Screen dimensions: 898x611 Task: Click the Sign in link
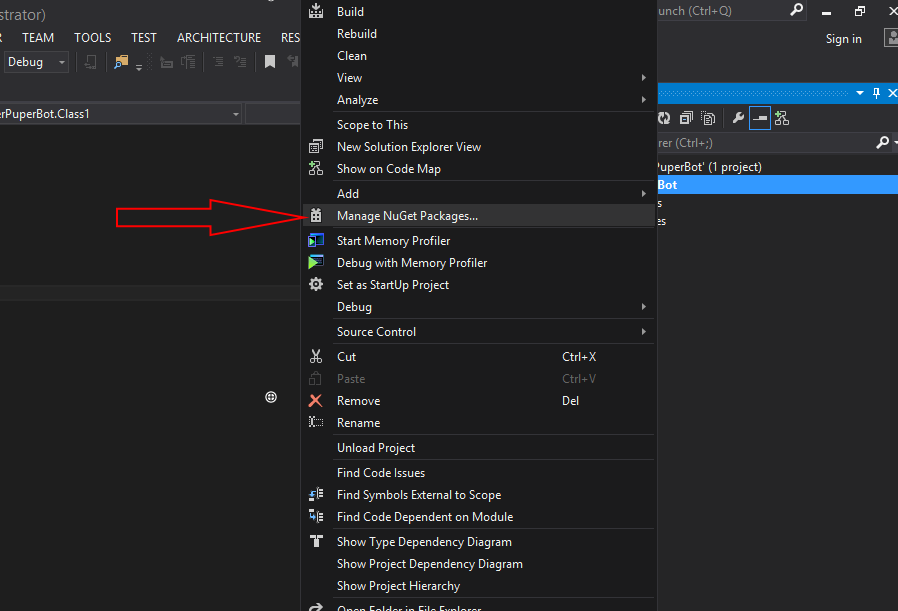tap(843, 39)
